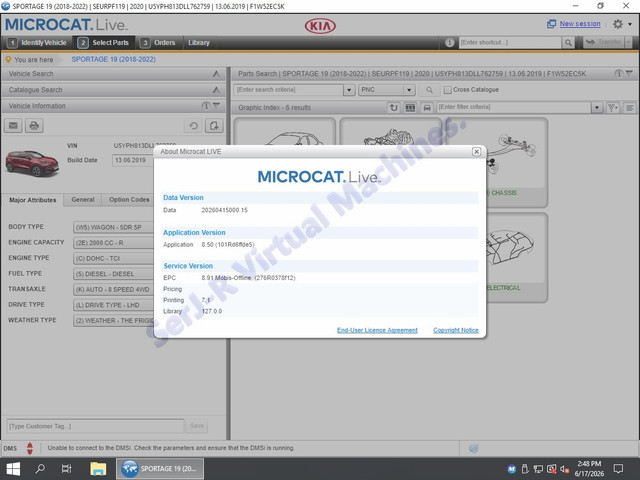The image size is (640, 480).
Task: Focus the Enter shortcut field
Action: pos(510,42)
